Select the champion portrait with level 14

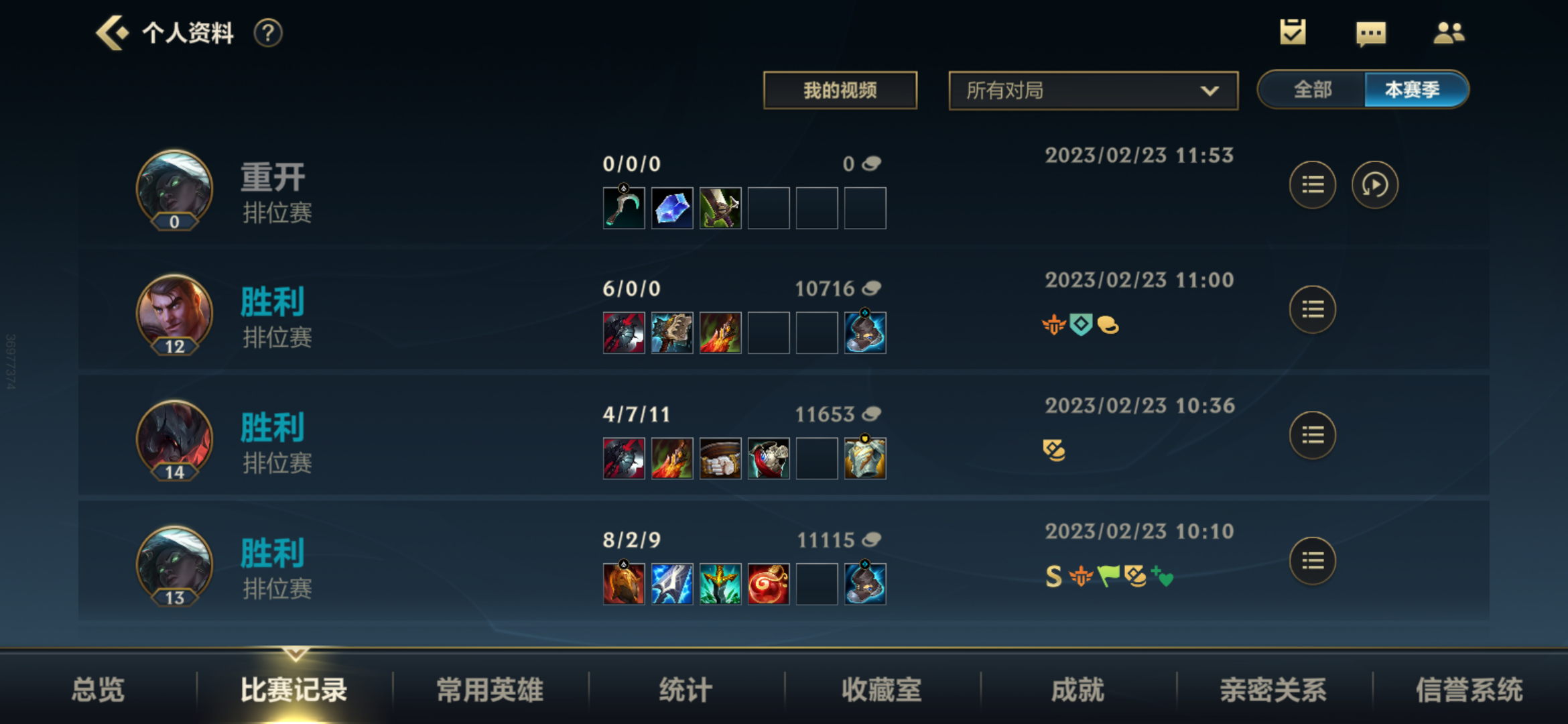[174, 440]
